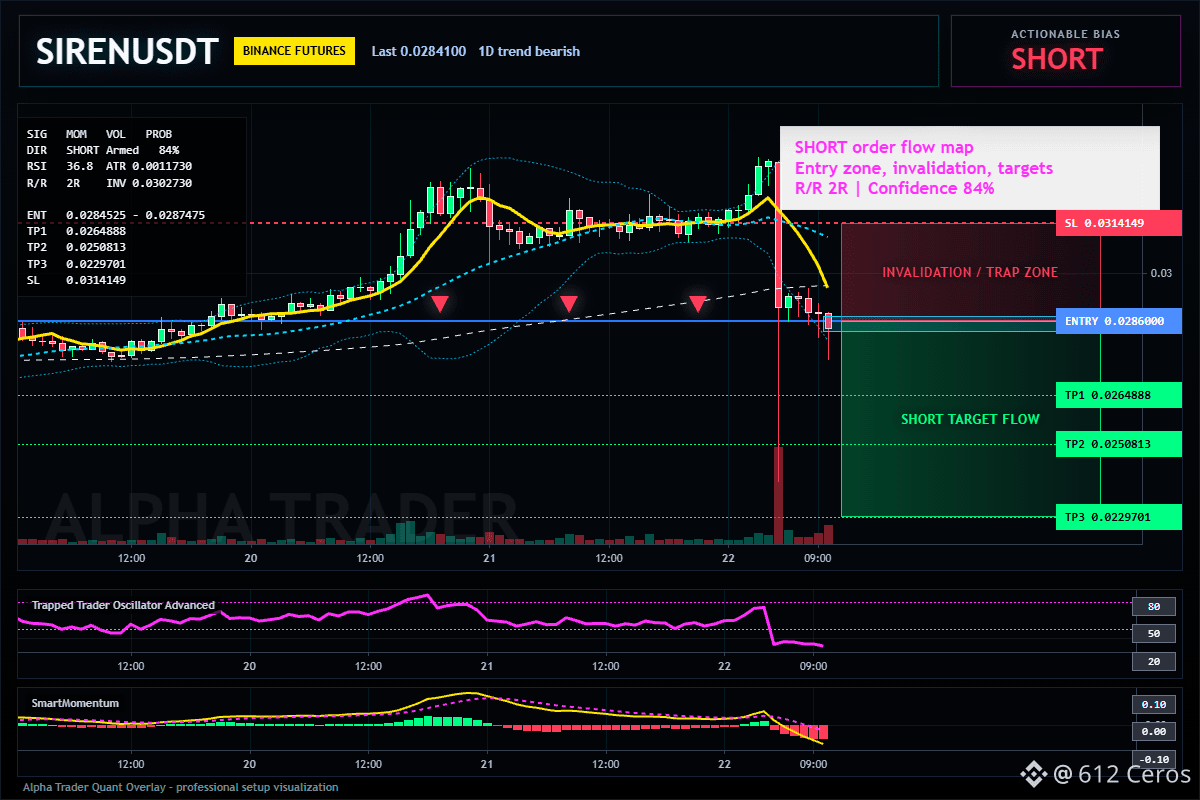Click the DIR SHORT Armed 84% stats row

[x=103, y=149]
